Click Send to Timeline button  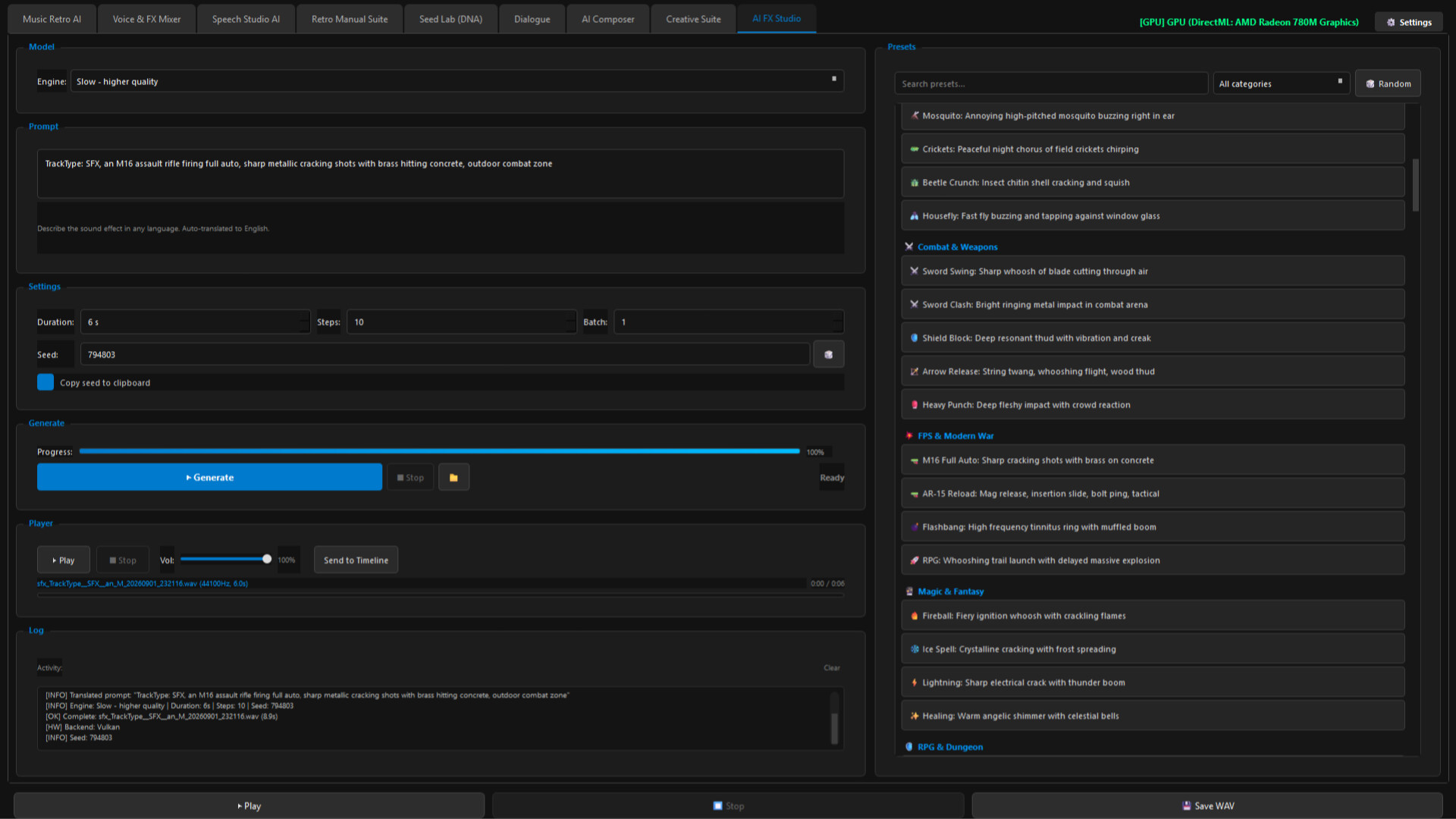[356, 560]
